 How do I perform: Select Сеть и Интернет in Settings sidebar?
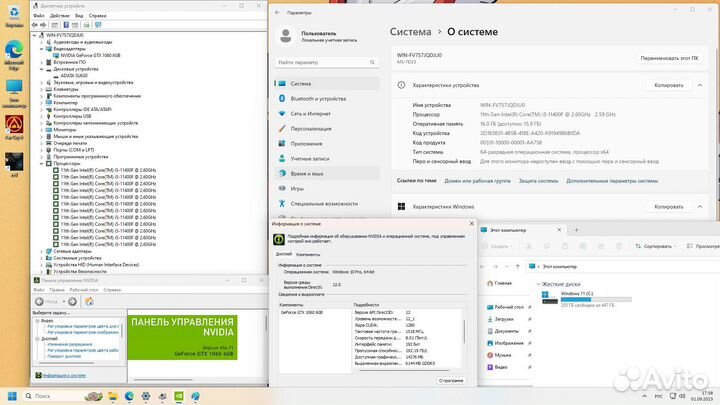click(x=327, y=113)
